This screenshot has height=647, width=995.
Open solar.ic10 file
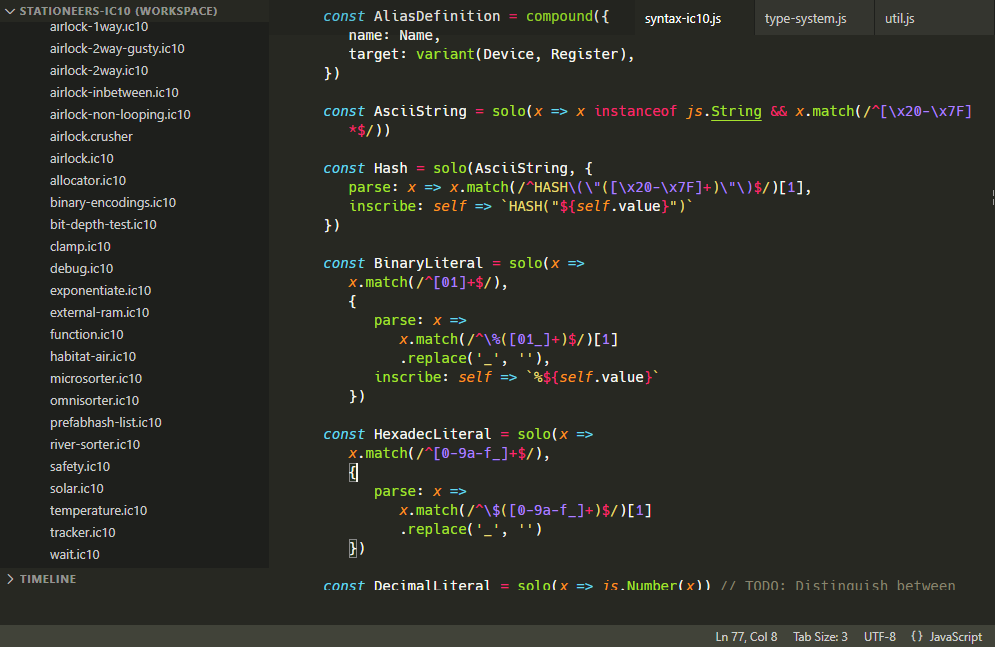[x=77, y=488]
